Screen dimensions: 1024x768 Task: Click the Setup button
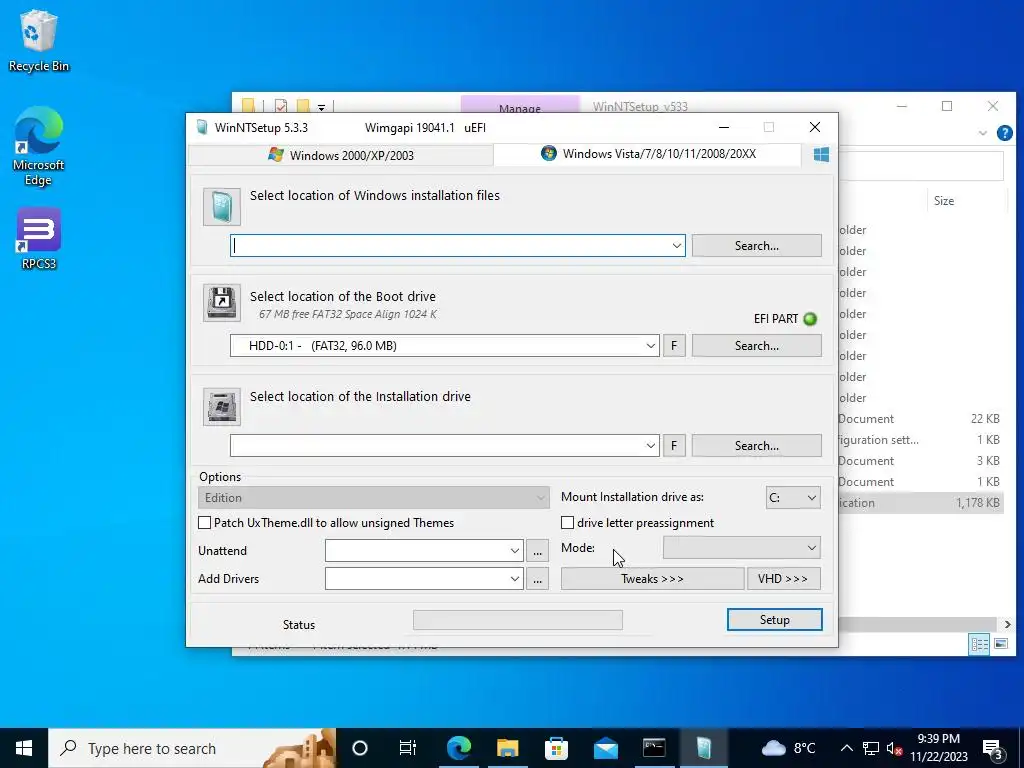pos(775,620)
